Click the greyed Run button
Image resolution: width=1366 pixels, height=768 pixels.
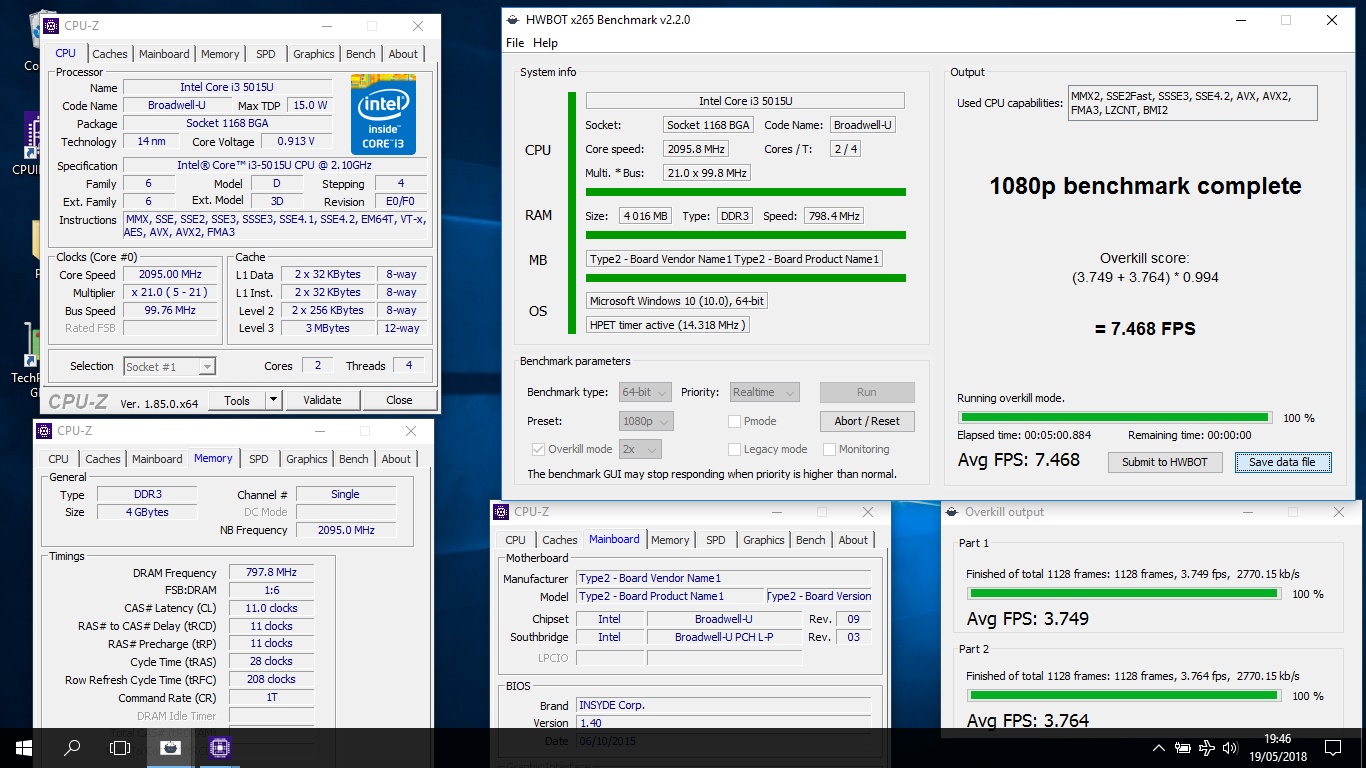[867, 392]
